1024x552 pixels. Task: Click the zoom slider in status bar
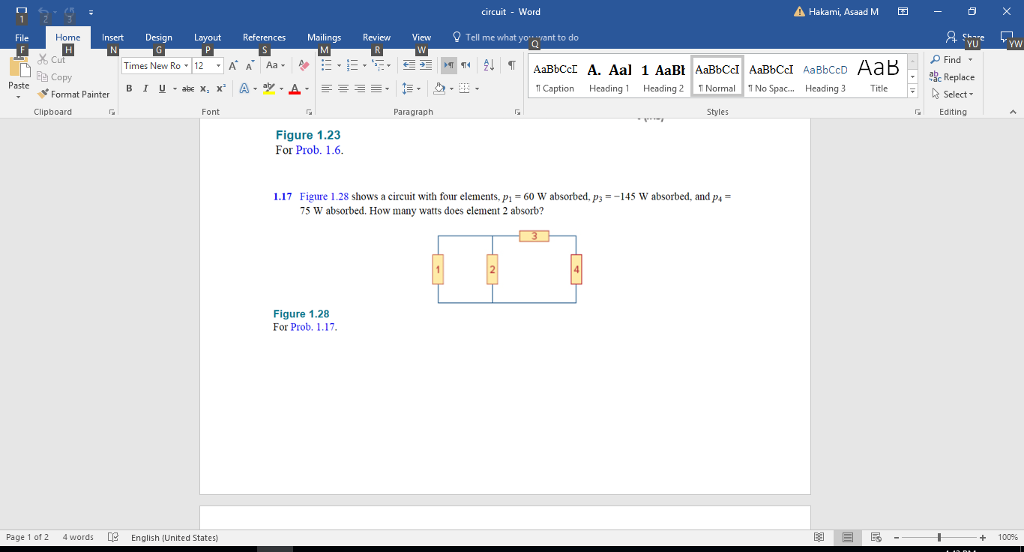pyautogui.click(x=938, y=537)
